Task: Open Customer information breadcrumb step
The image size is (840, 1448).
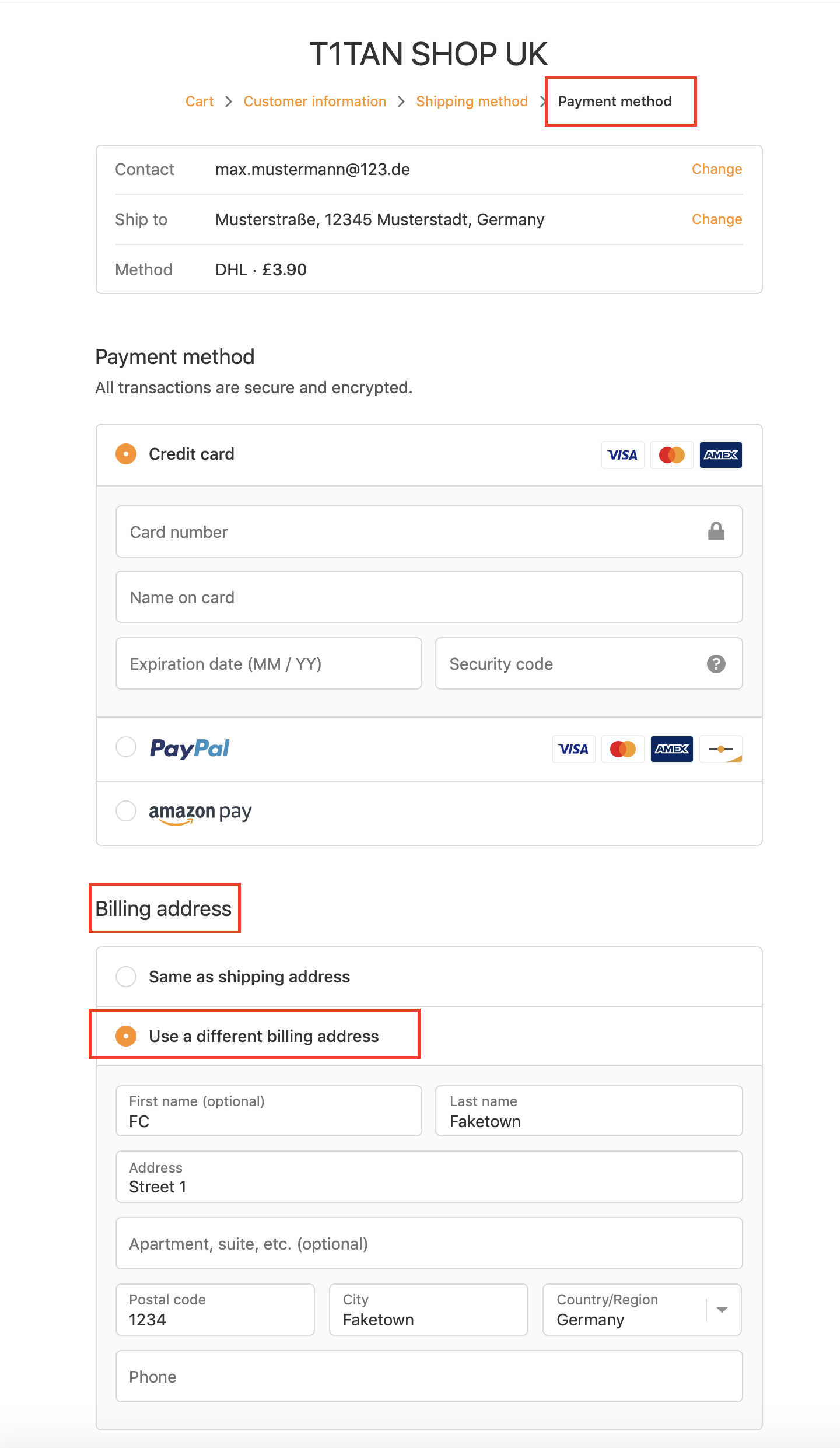Action: pyautogui.click(x=315, y=102)
